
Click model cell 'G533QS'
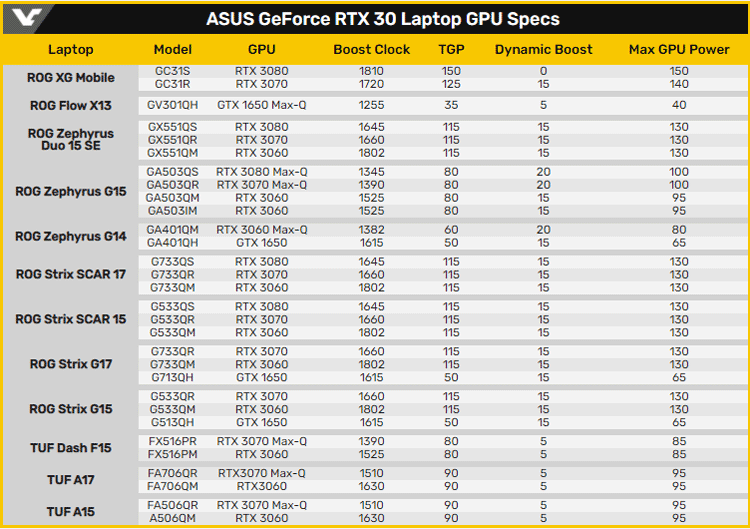click(x=173, y=307)
